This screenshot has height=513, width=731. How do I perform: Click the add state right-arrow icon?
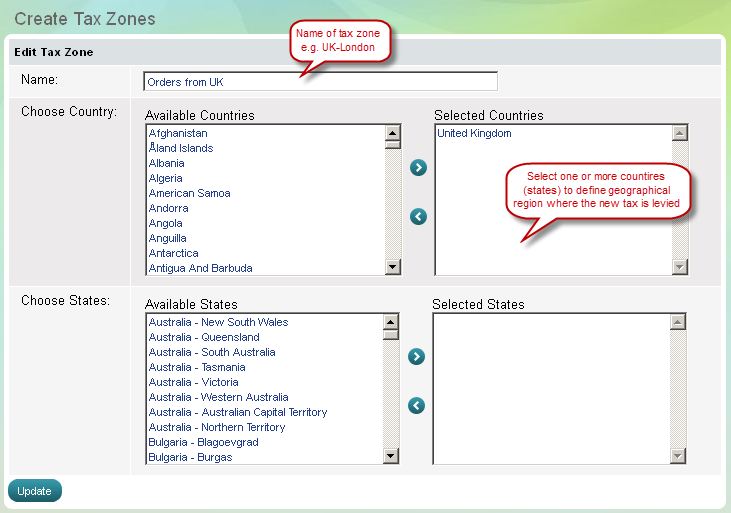coord(417,357)
